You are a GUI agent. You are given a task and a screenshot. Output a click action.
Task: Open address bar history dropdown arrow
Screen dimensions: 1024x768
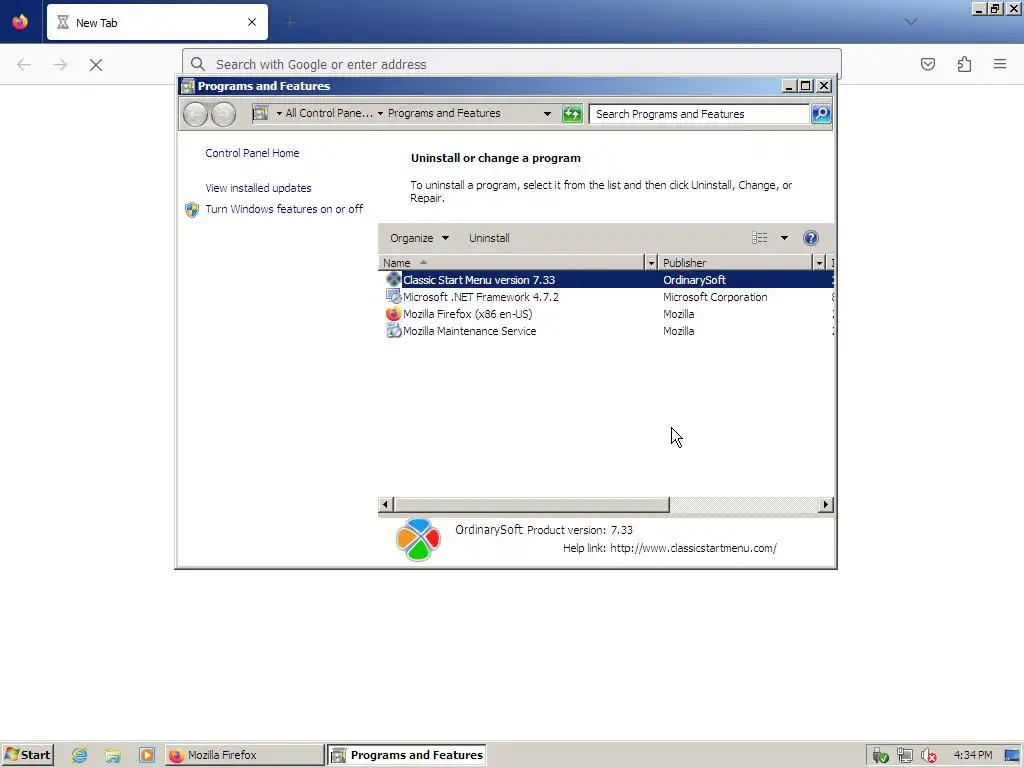(547, 114)
